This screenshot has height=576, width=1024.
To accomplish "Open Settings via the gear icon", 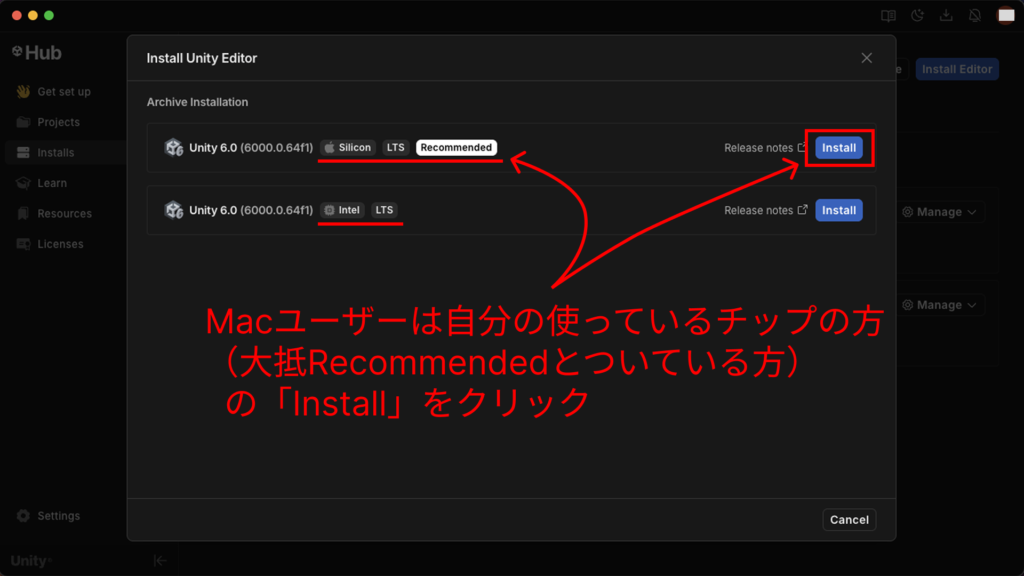I will pyautogui.click(x=24, y=516).
